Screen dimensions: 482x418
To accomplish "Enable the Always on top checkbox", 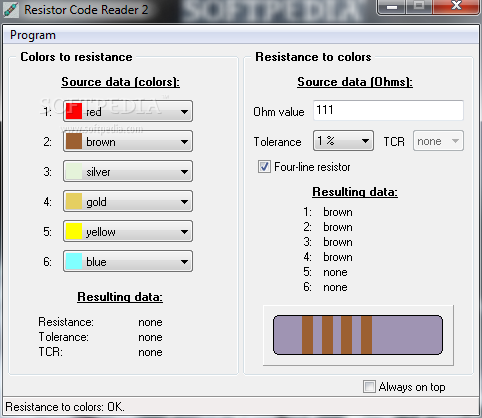I will (x=369, y=387).
